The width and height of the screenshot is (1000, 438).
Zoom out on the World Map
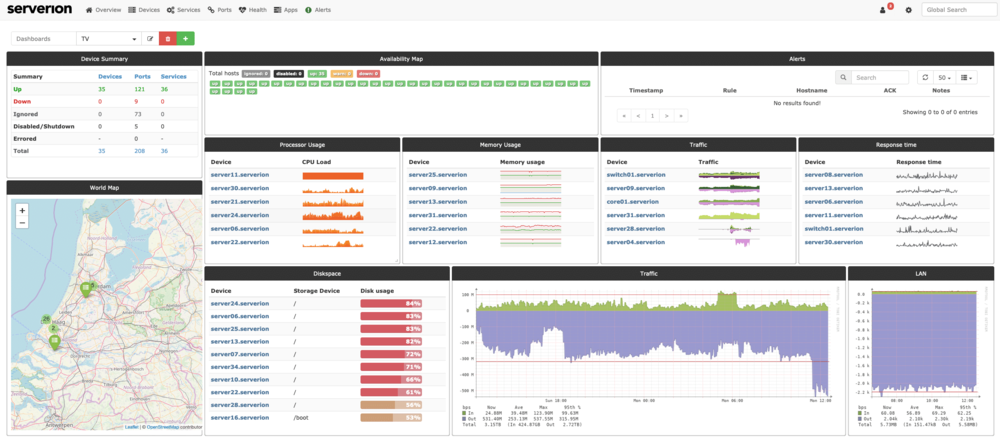pyautogui.click(x=22, y=222)
